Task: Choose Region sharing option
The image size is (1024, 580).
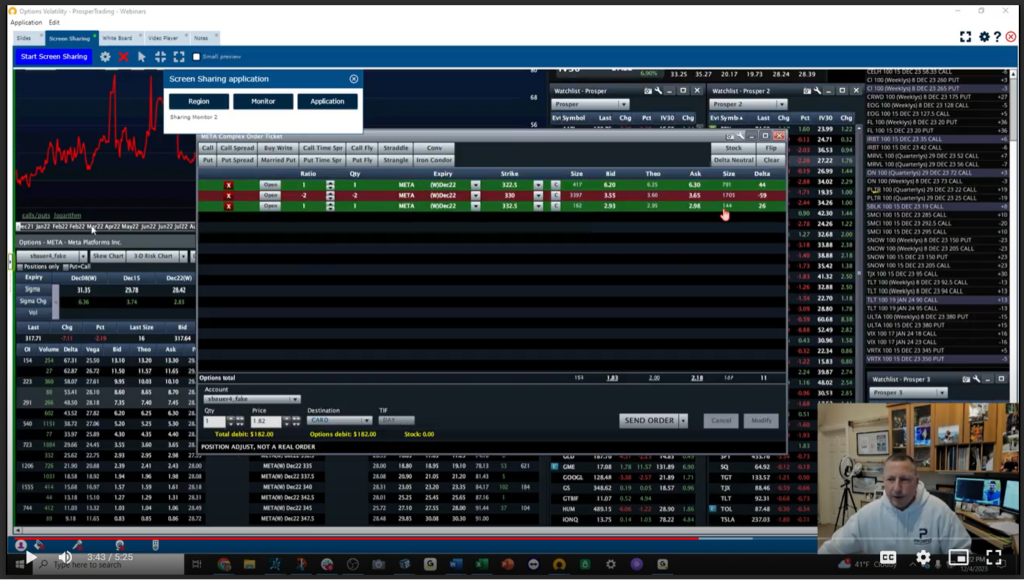Action: 199,101
